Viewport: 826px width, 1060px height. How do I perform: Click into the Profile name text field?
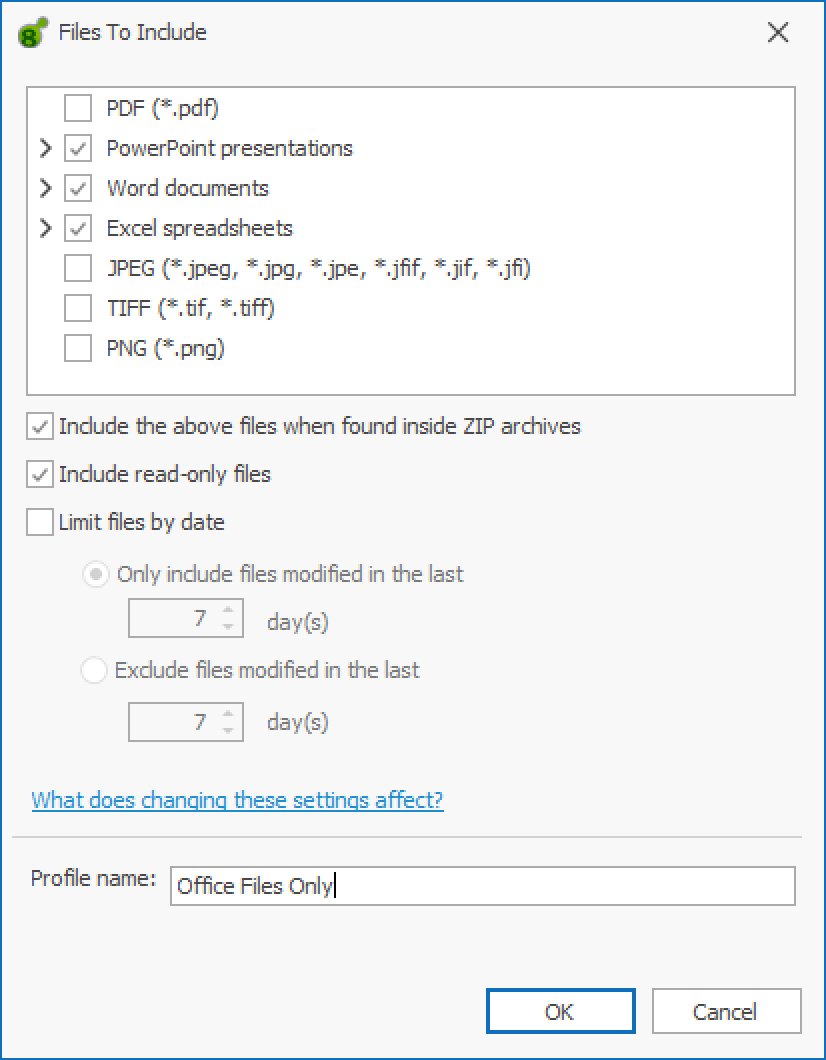pos(482,886)
